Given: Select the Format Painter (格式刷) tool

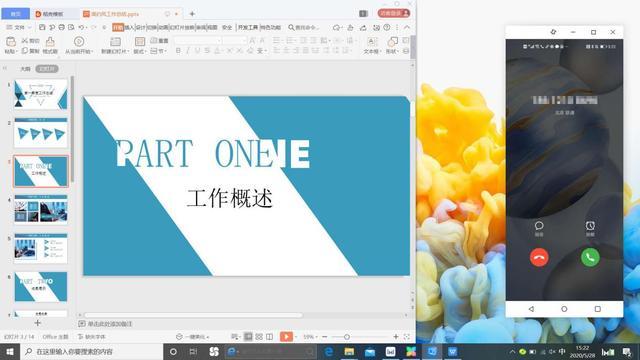Looking at the screenshot, I should tap(50, 45).
